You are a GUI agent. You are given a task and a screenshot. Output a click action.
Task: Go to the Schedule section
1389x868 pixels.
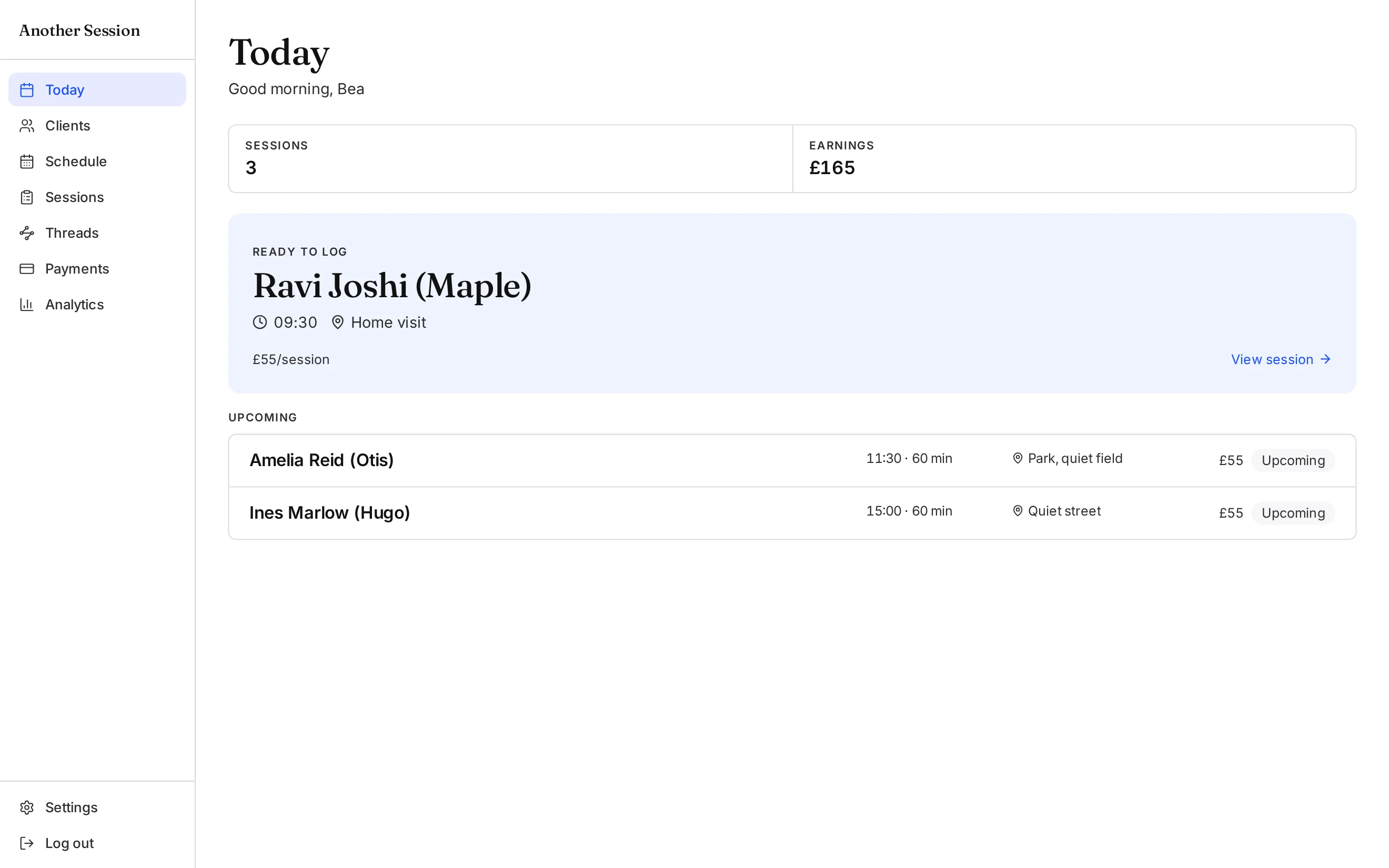click(x=97, y=162)
